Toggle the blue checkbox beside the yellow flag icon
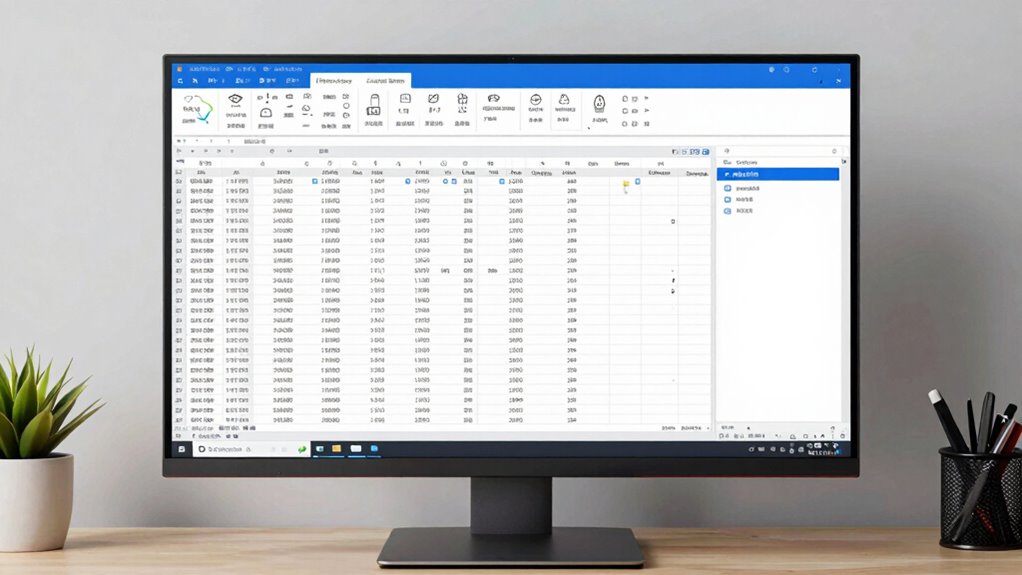Viewport: 1022px width, 575px height. (637, 181)
